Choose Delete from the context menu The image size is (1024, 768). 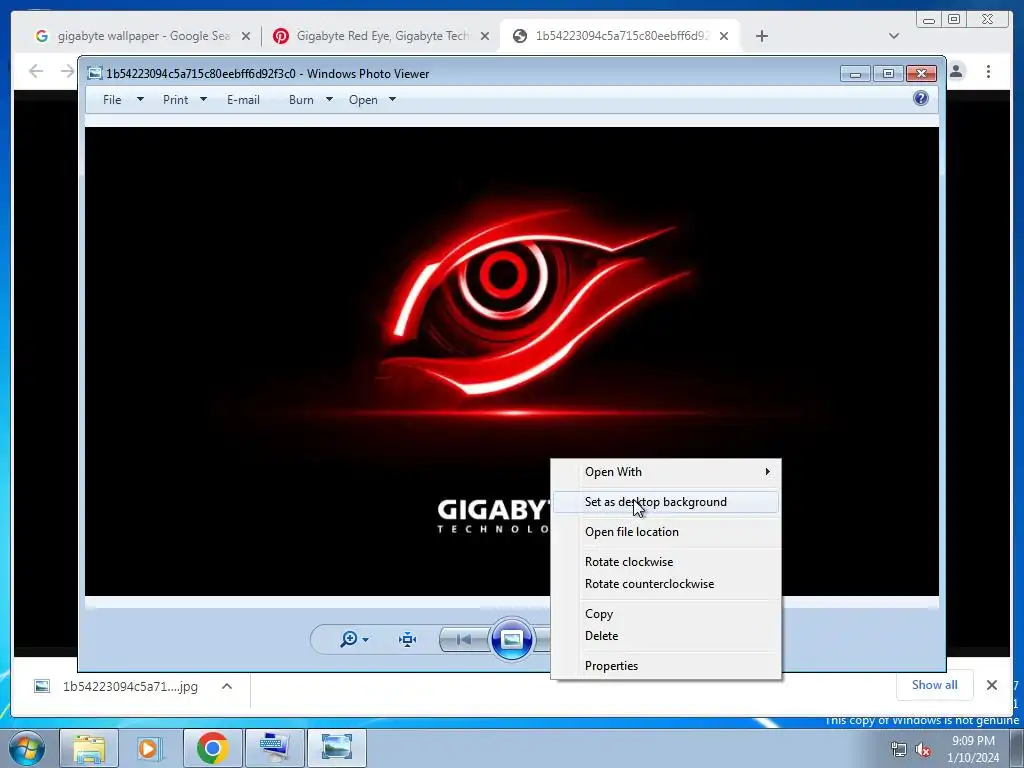666,635
